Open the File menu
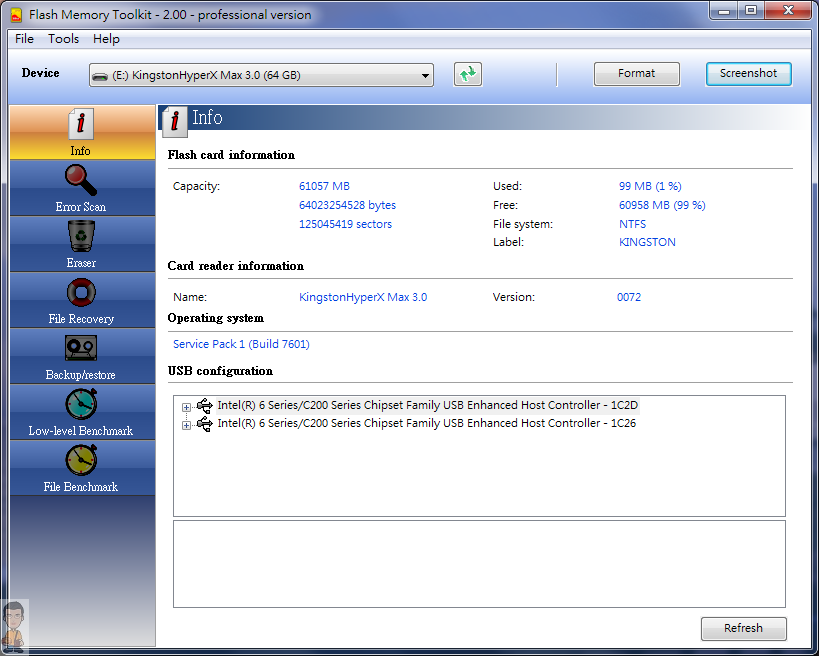The width and height of the screenshot is (819, 656). click(24, 39)
